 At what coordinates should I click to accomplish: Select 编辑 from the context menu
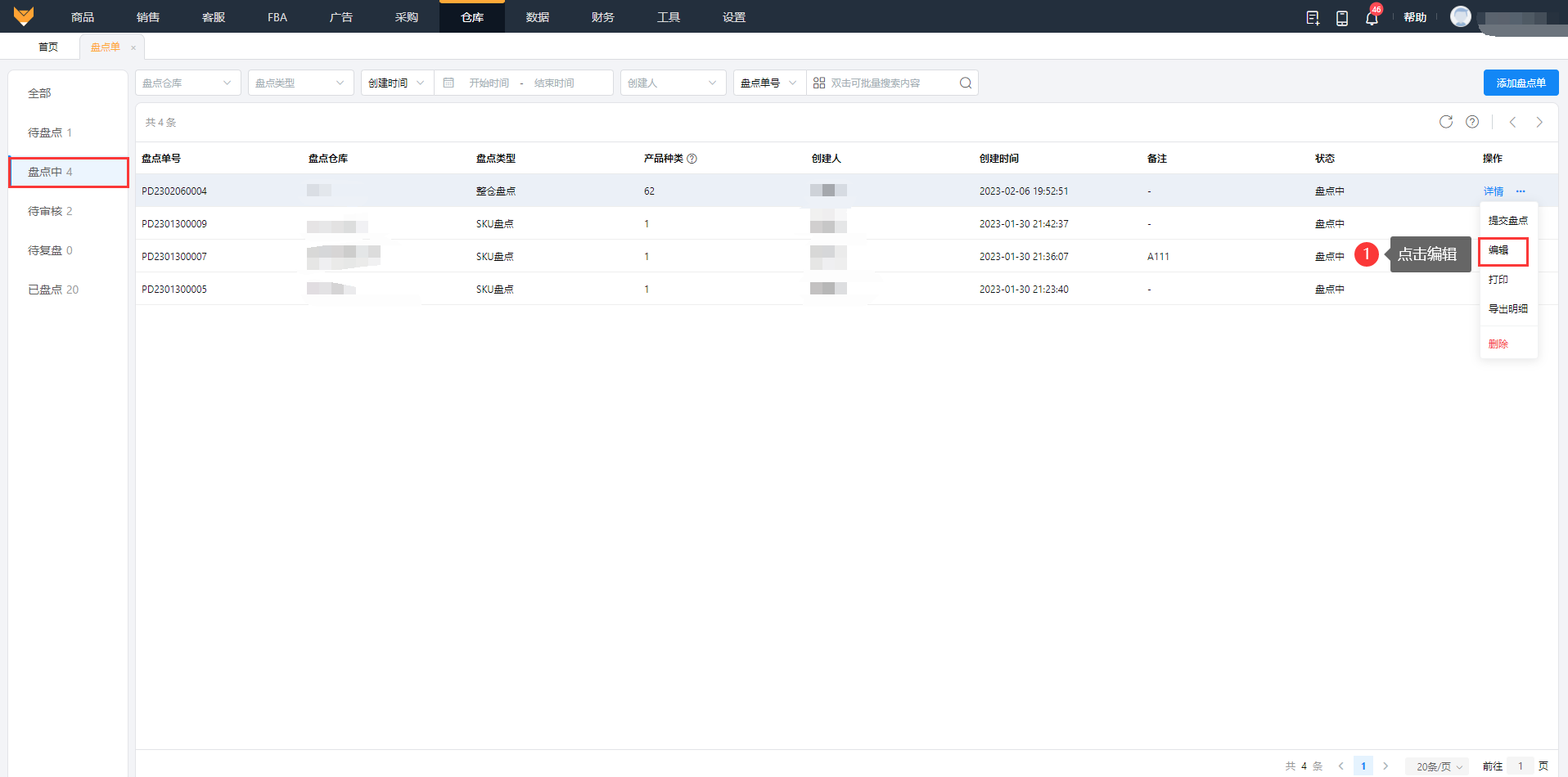1498,250
